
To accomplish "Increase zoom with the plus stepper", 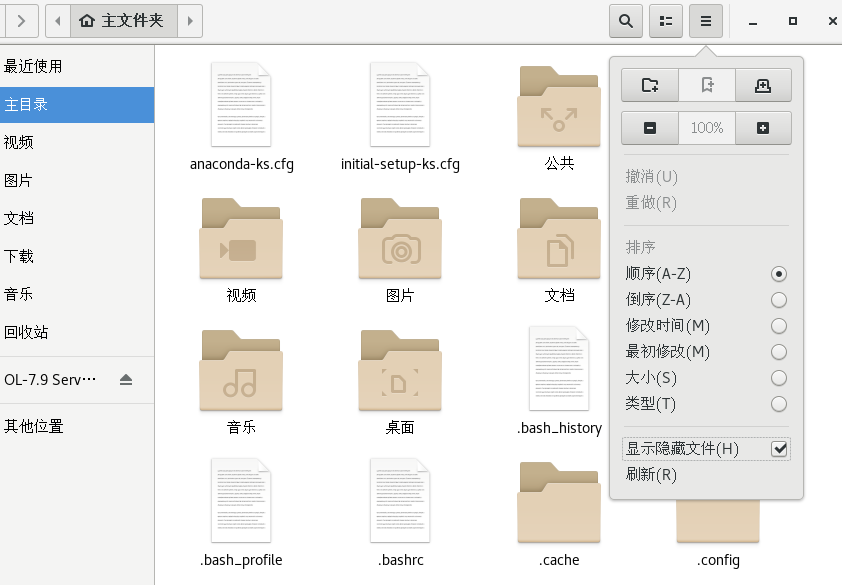I will (x=762, y=128).
